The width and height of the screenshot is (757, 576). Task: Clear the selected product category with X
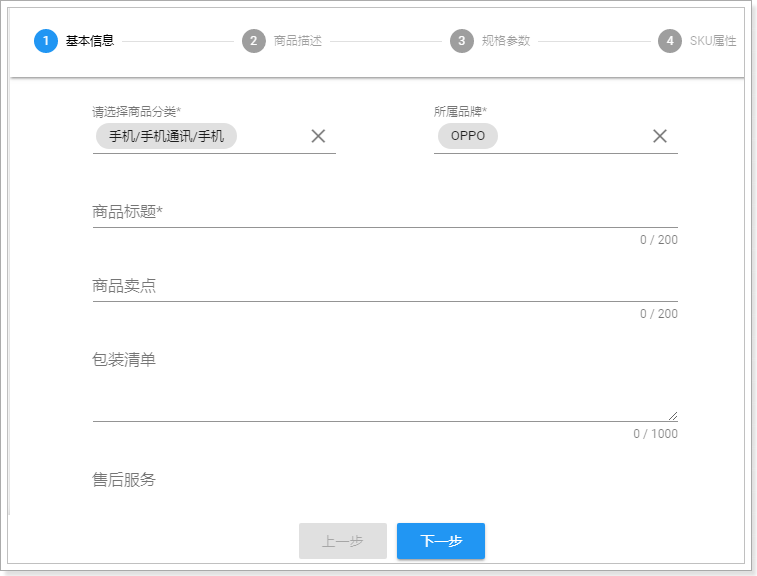tap(318, 136)
